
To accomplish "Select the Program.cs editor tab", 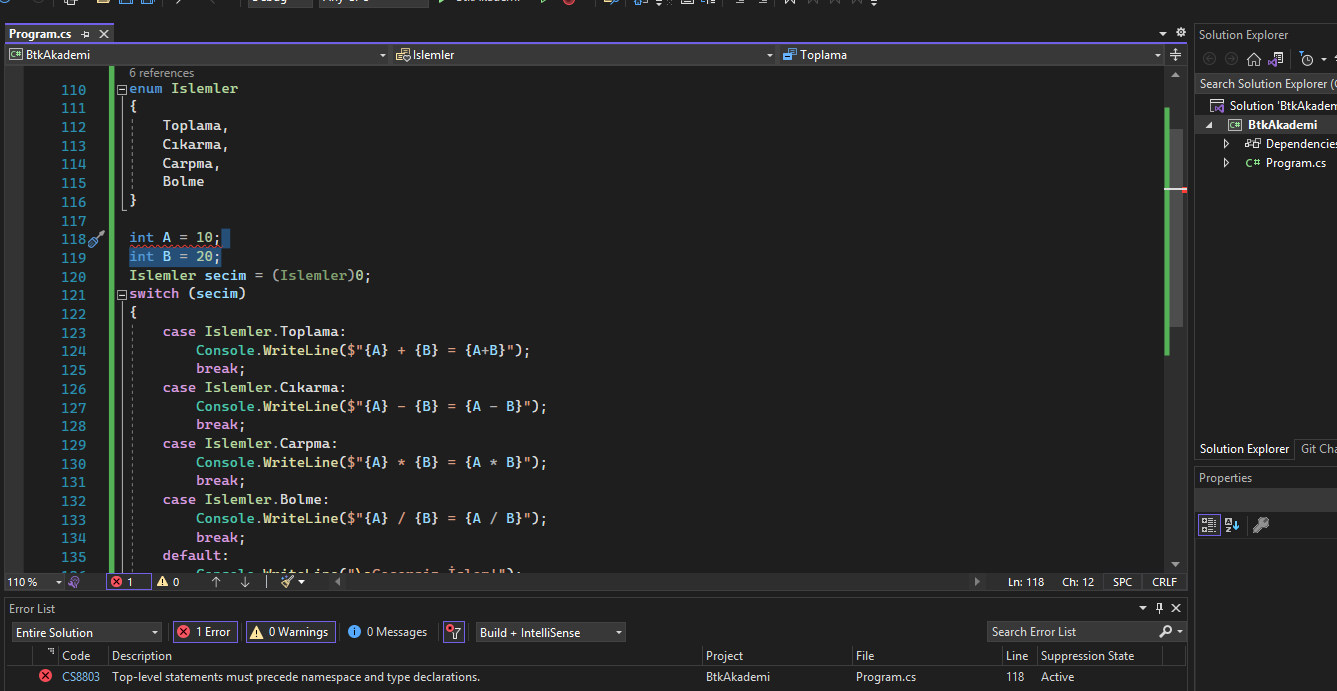I will (x=40, y=34).
